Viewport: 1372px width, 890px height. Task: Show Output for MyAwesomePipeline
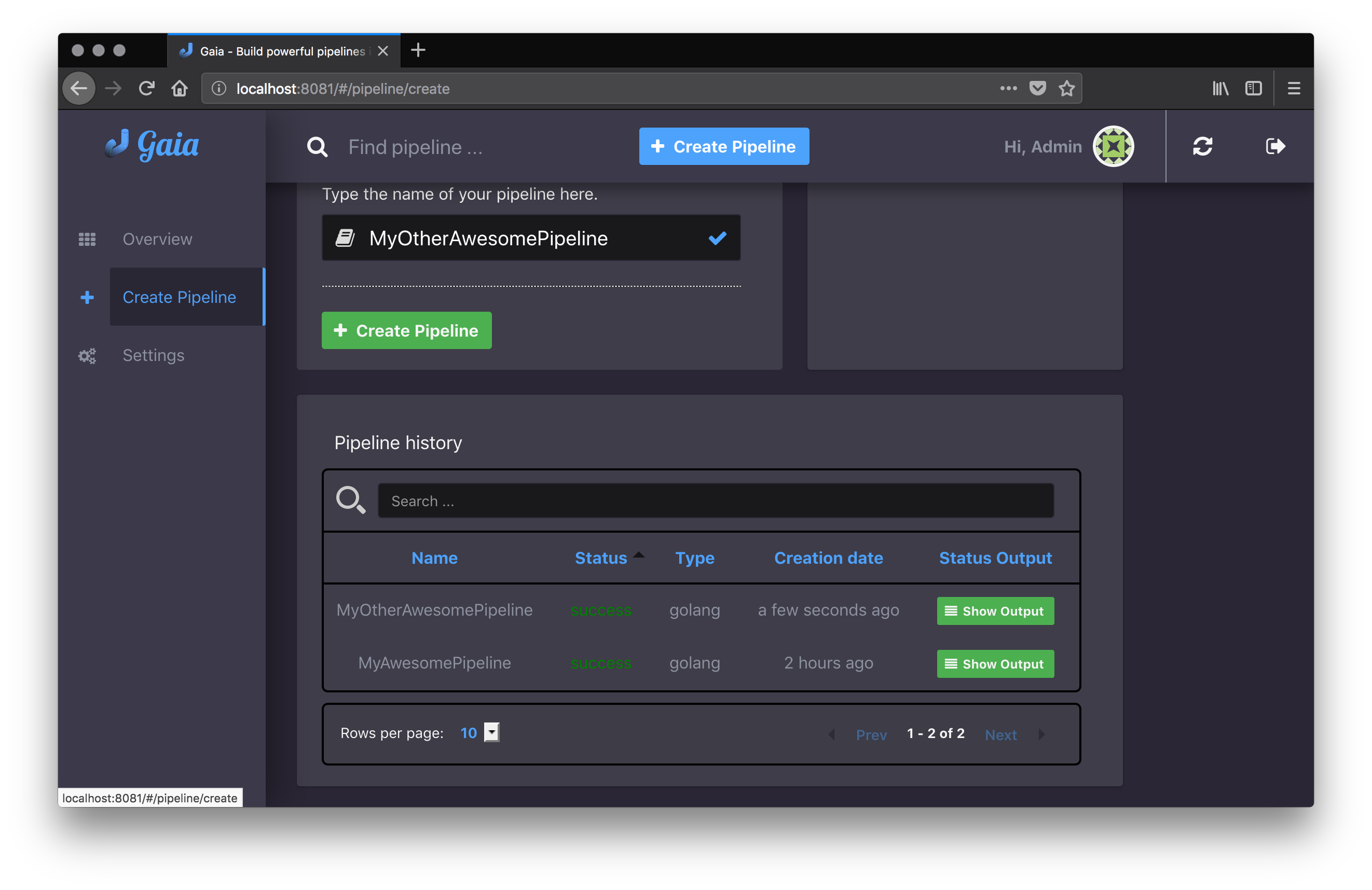pos(995,664)
